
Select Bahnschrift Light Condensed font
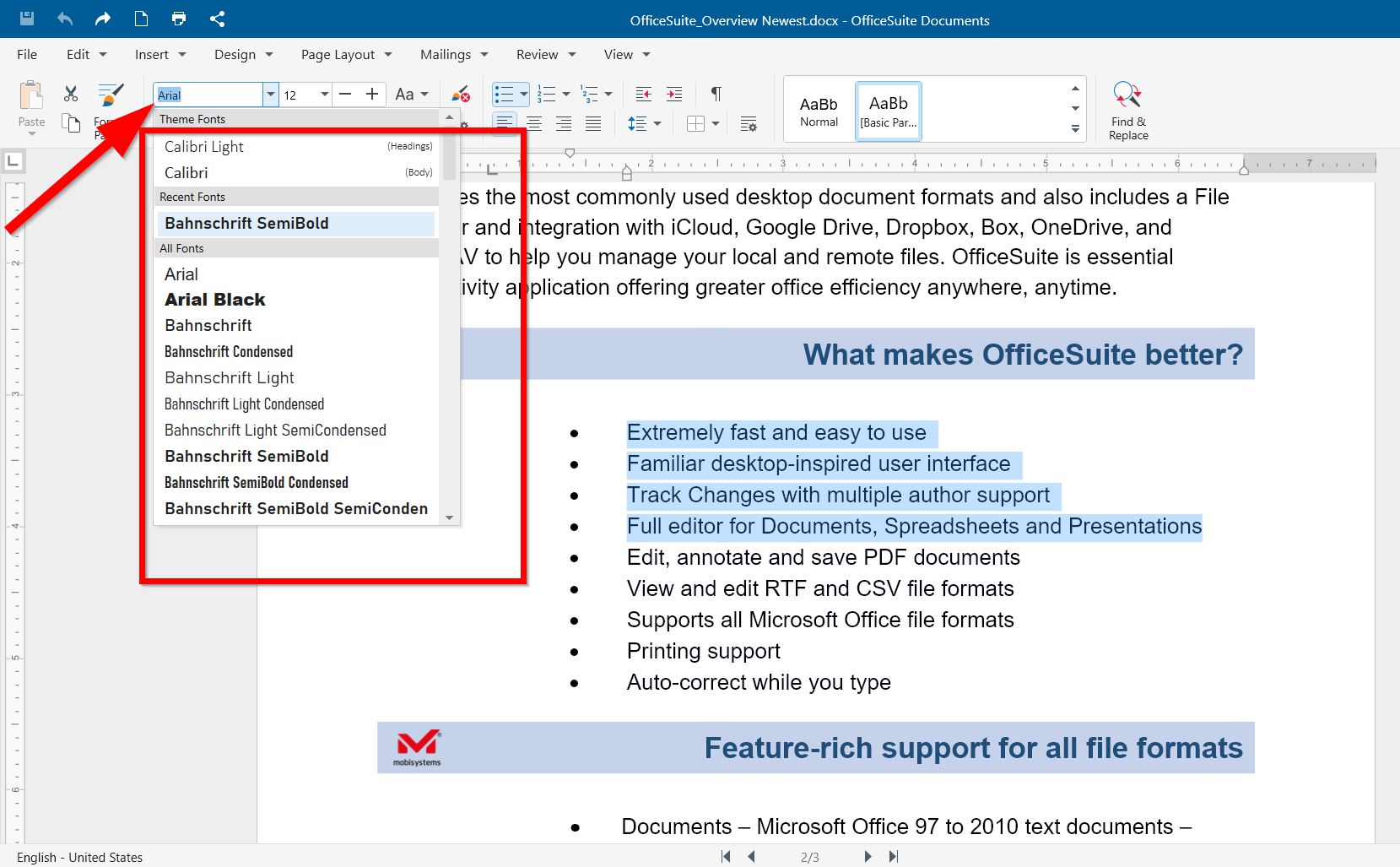click(x=298, y=404)
